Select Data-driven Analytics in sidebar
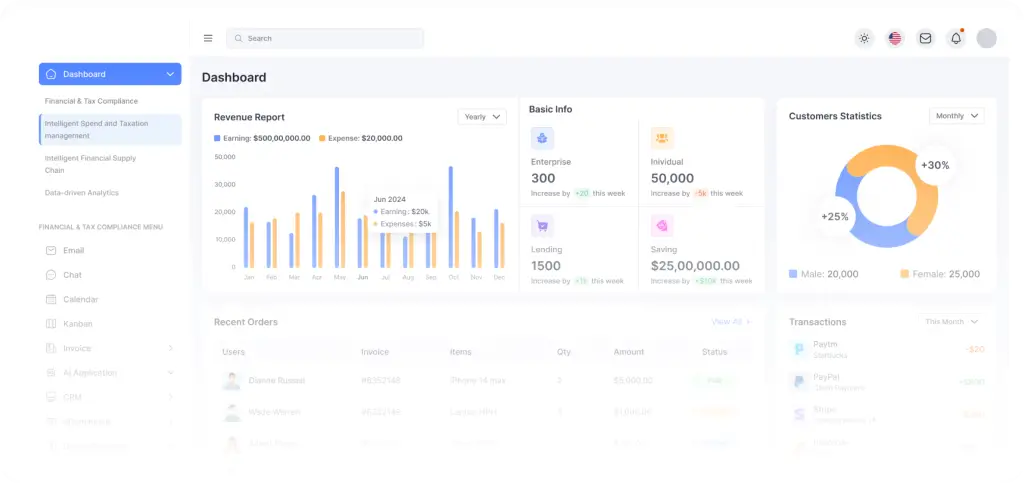Image resolution: width=1024 pixels, height=483 pixels. (82, 193)
